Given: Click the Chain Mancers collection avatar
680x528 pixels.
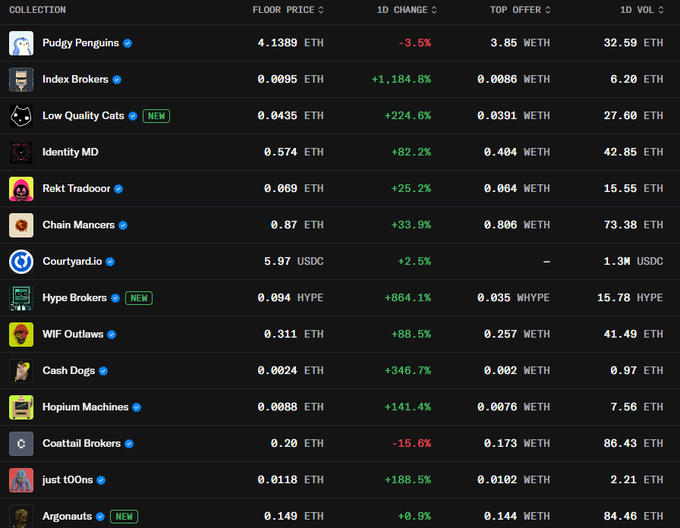Looking at the screenshot, I should coord(21,225).
